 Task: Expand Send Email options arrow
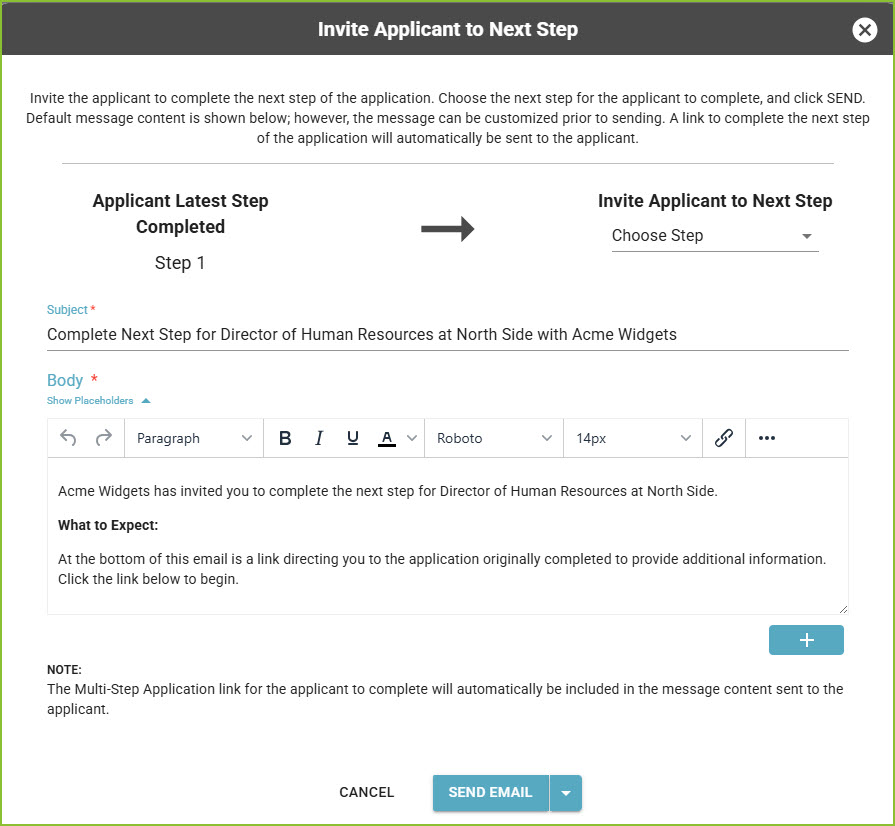[x=566, y=792]
